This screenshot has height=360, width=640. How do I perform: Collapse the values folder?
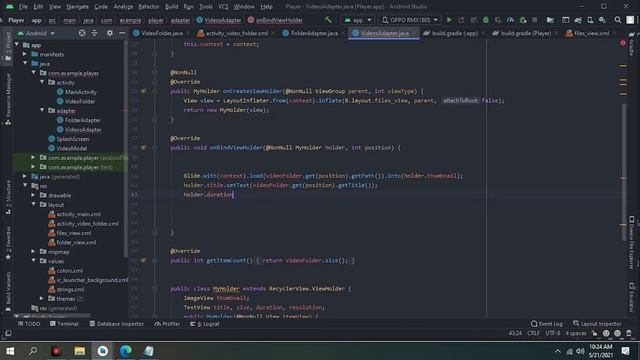point(33,261)
